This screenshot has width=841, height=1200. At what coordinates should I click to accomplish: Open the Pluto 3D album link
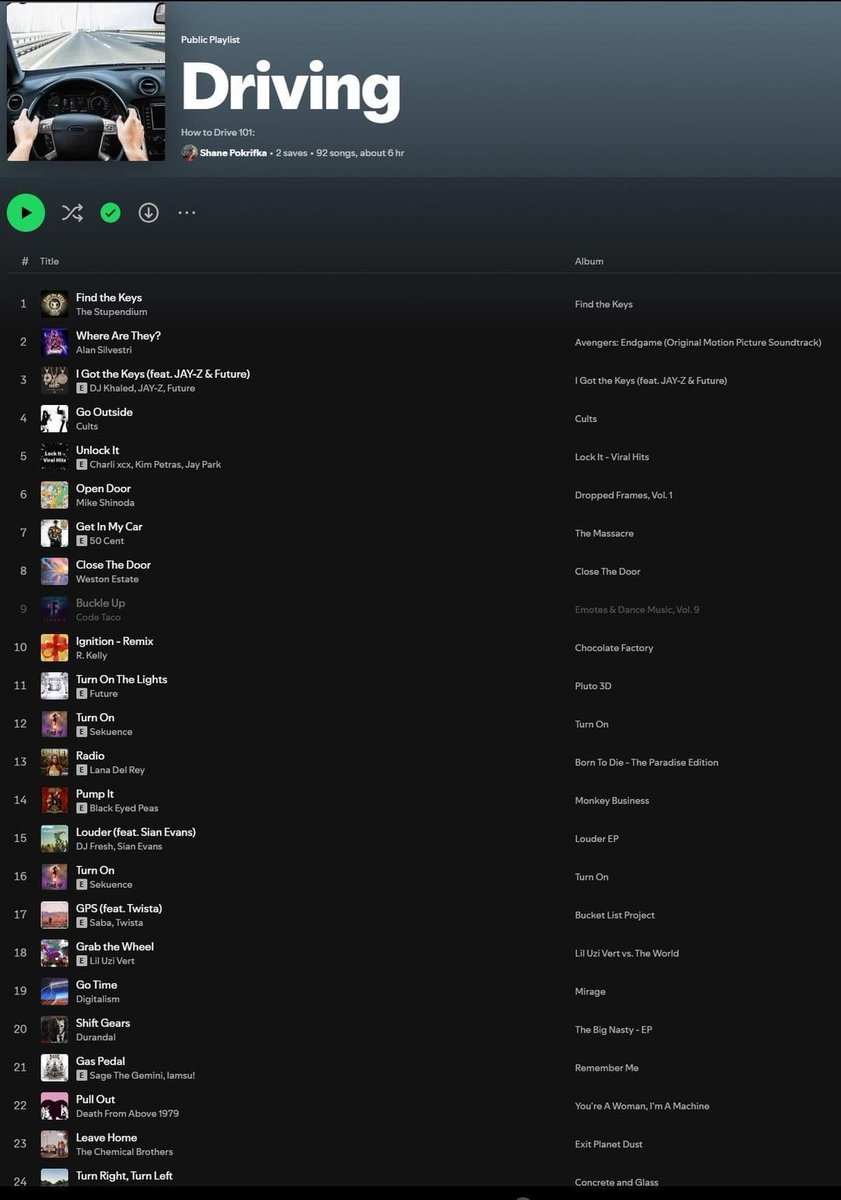click(x=593, y=686)
